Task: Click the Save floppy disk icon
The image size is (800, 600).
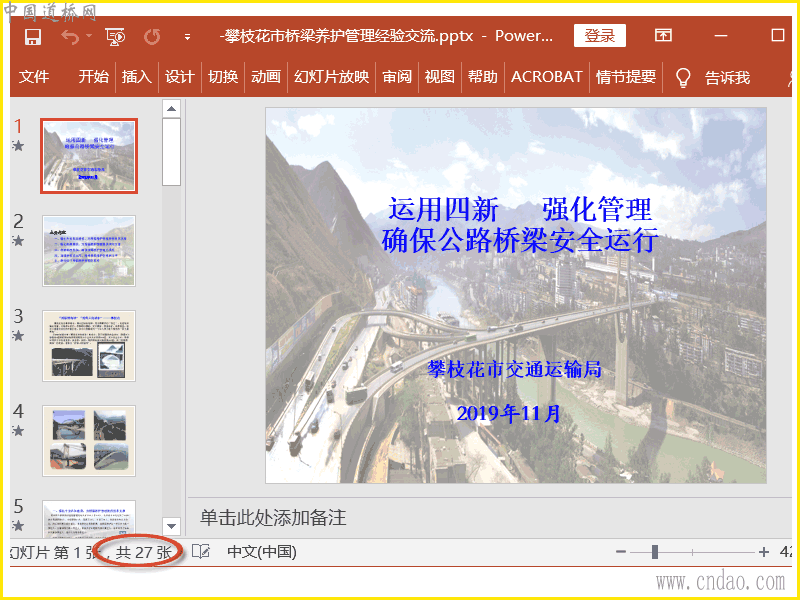Action: click(x=33, y=37)
